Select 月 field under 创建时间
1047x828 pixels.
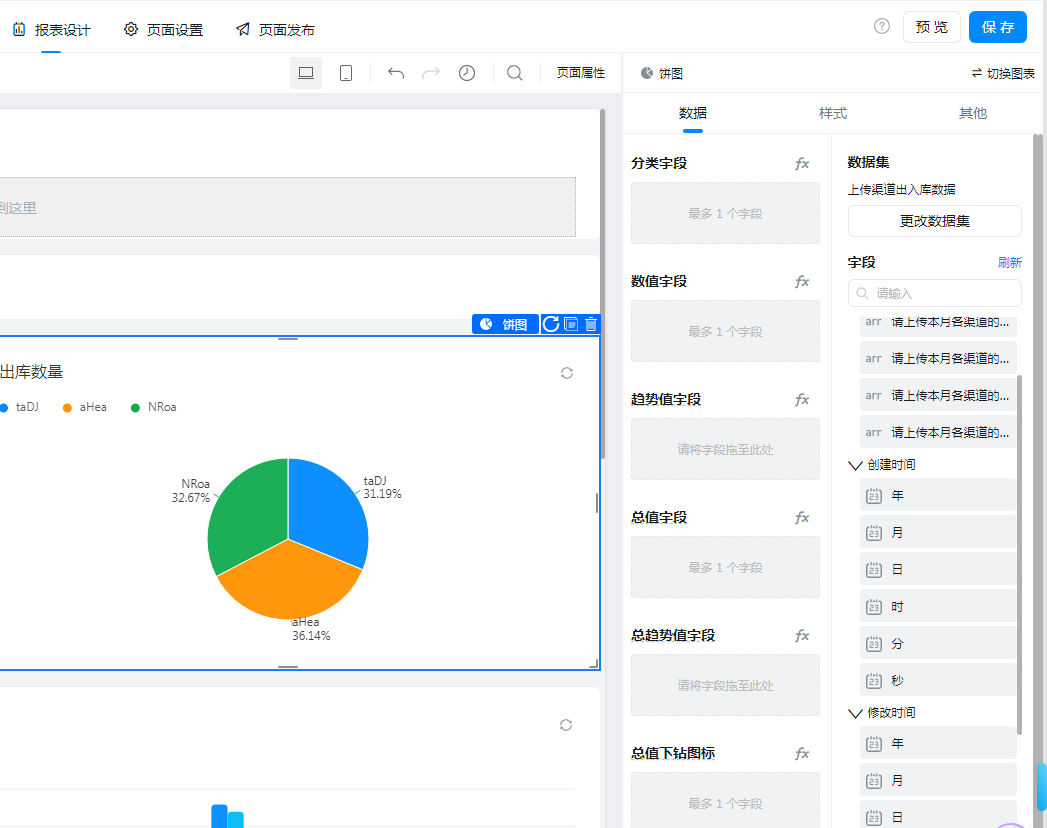click(938, 532)
